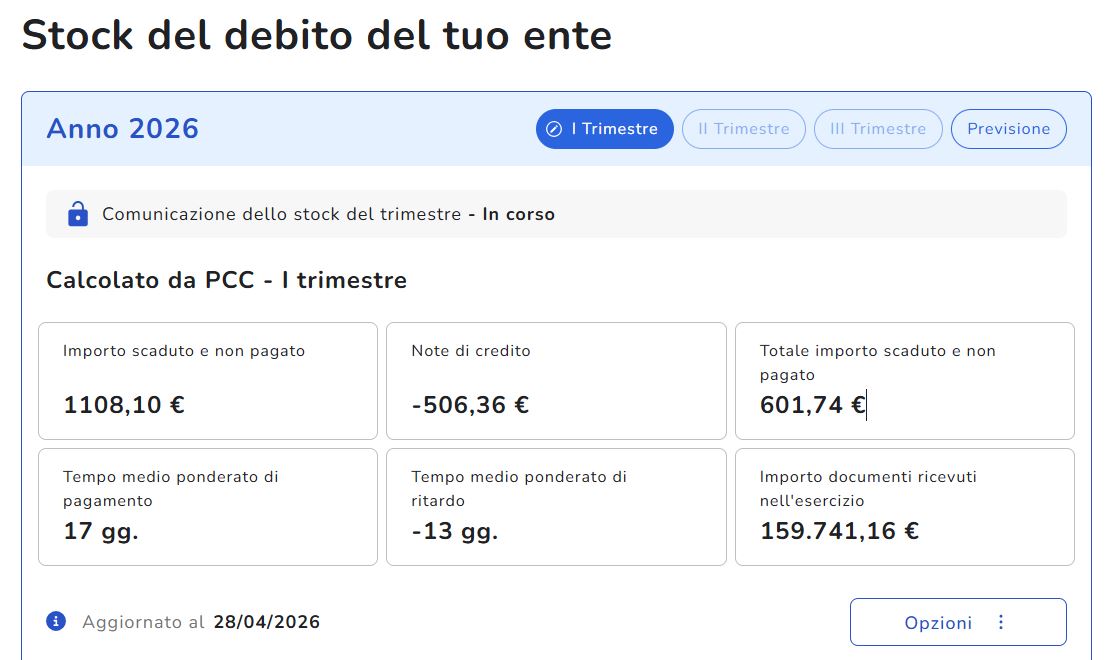Click the Calcolato da PCC section heading
Screen dimensions: 1110x660
[x=227, y=280]
